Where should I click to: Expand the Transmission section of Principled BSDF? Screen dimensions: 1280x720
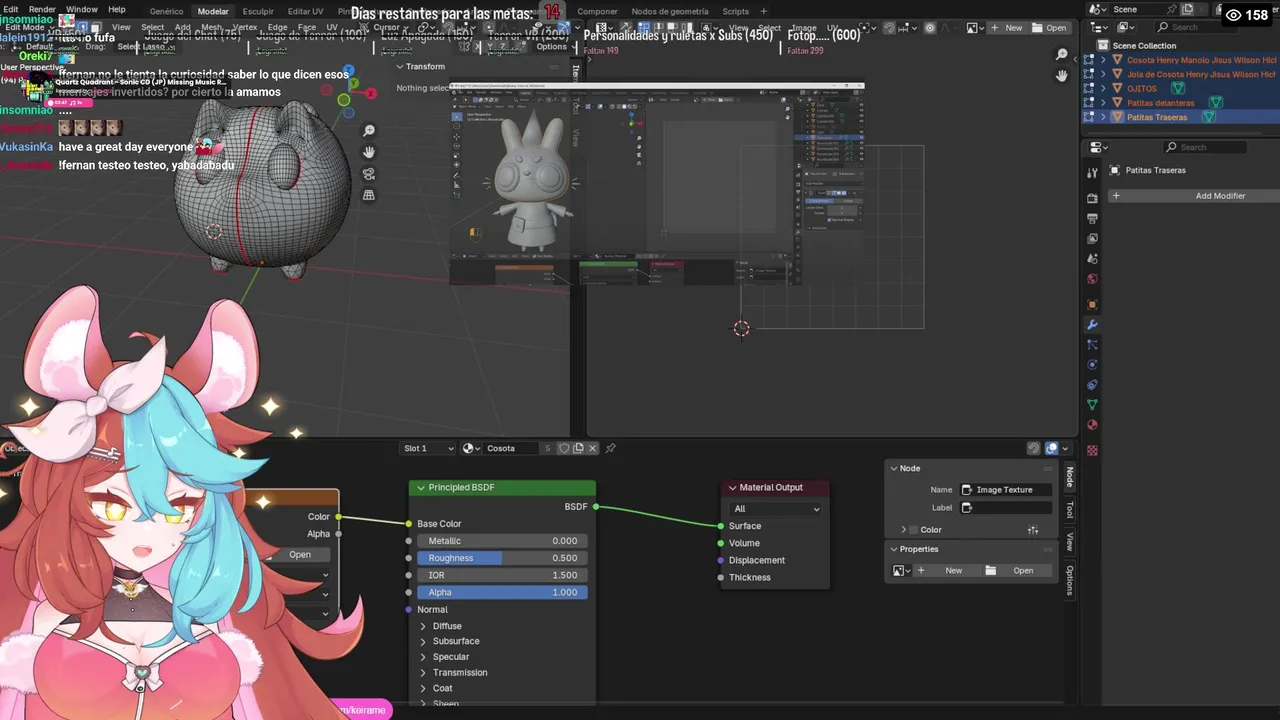(x=423, y=673)
